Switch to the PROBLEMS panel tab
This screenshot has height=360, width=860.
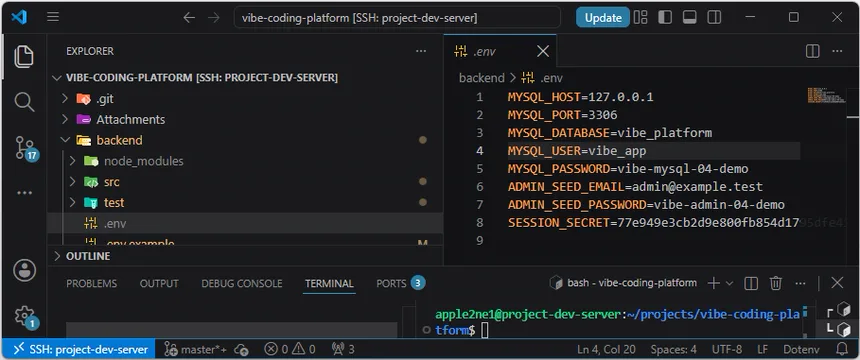[x=92, y=283]
